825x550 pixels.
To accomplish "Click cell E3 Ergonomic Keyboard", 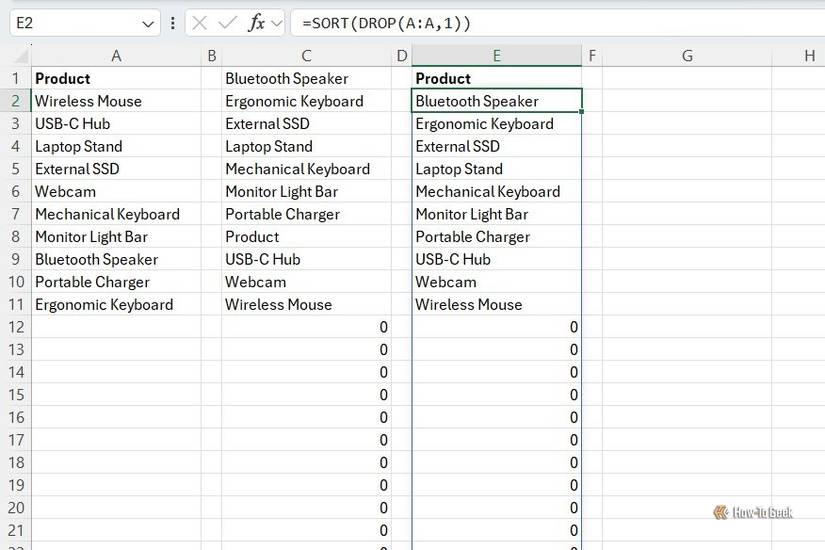I will tap(497, 124).
